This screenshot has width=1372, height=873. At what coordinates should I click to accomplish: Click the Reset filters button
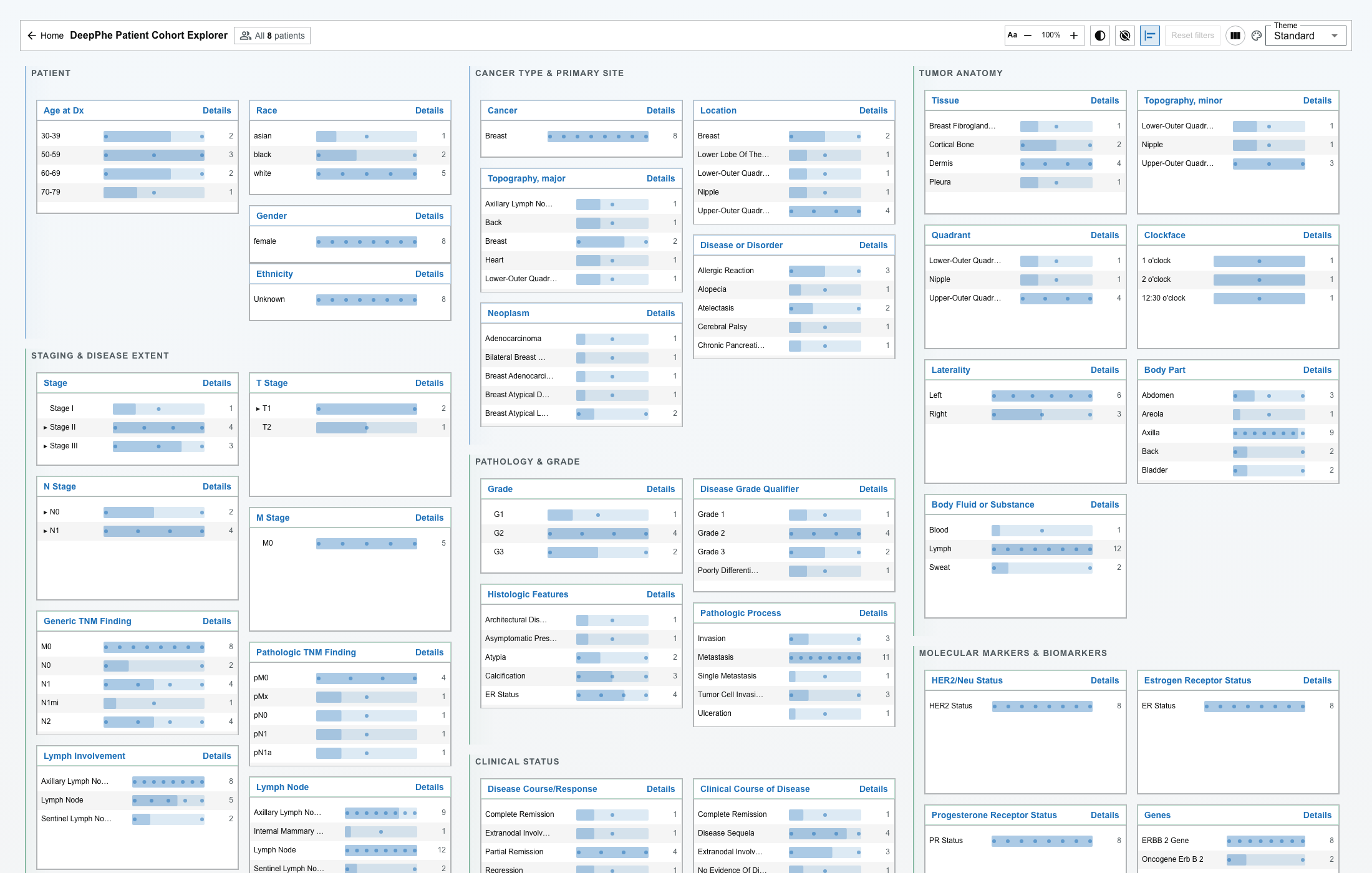point(1192,36)
